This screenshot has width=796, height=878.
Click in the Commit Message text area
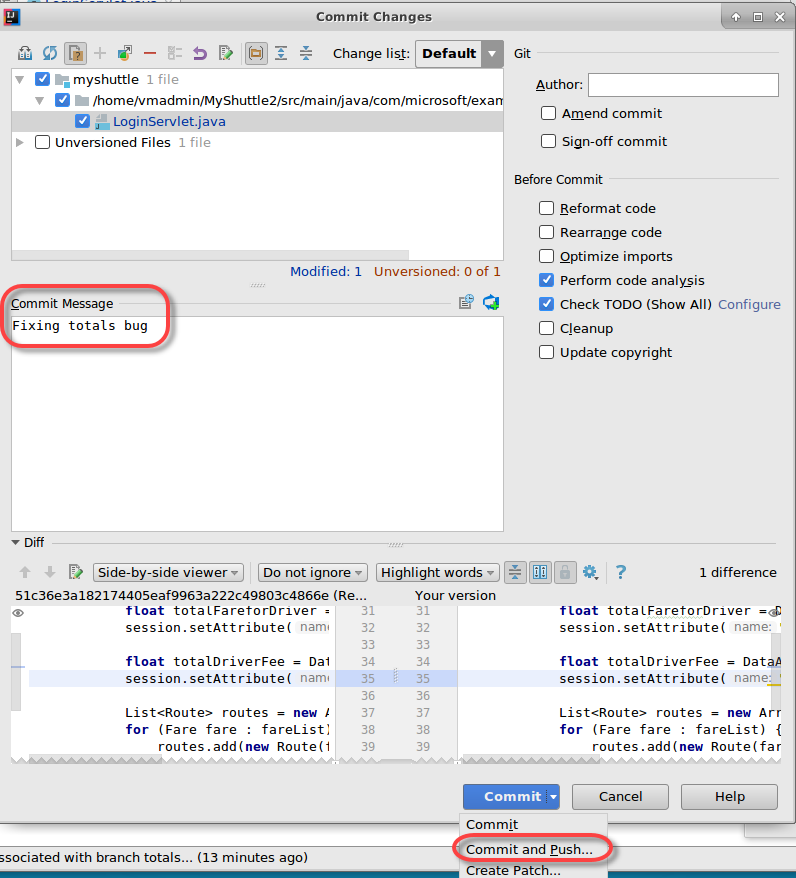(x=257, y=423)
